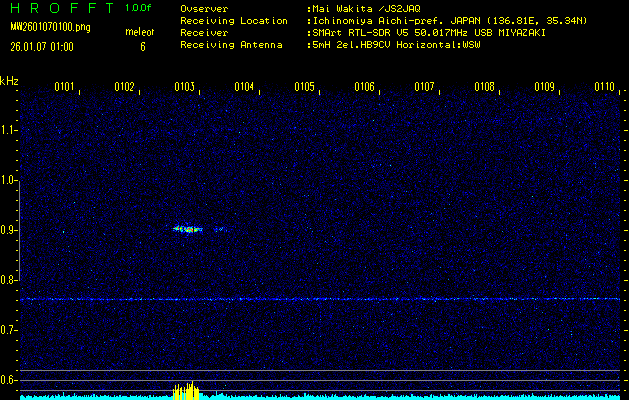The width and height of the screenshot is (629, 400).
Task: Click the 0110 time marker
Action: pyautogui.click(x=604, y=87)
